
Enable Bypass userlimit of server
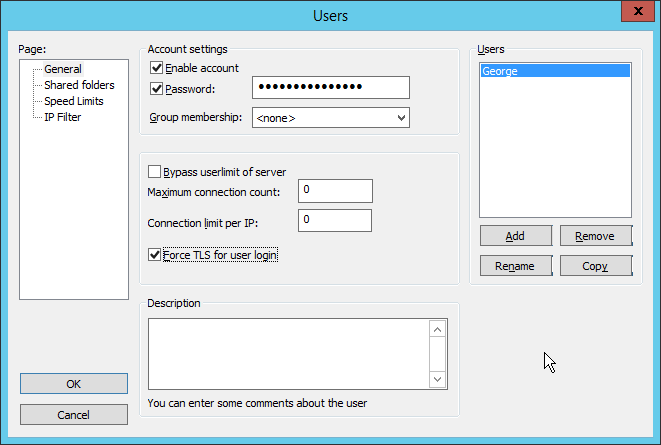coord(154,172)
